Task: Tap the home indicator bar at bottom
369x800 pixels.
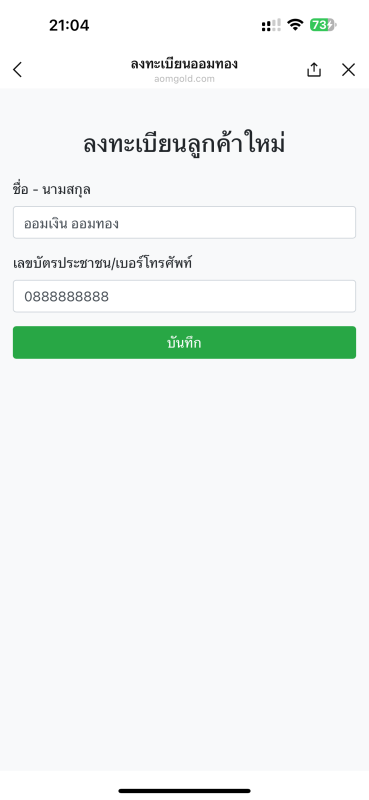Action: click(184, 791)
